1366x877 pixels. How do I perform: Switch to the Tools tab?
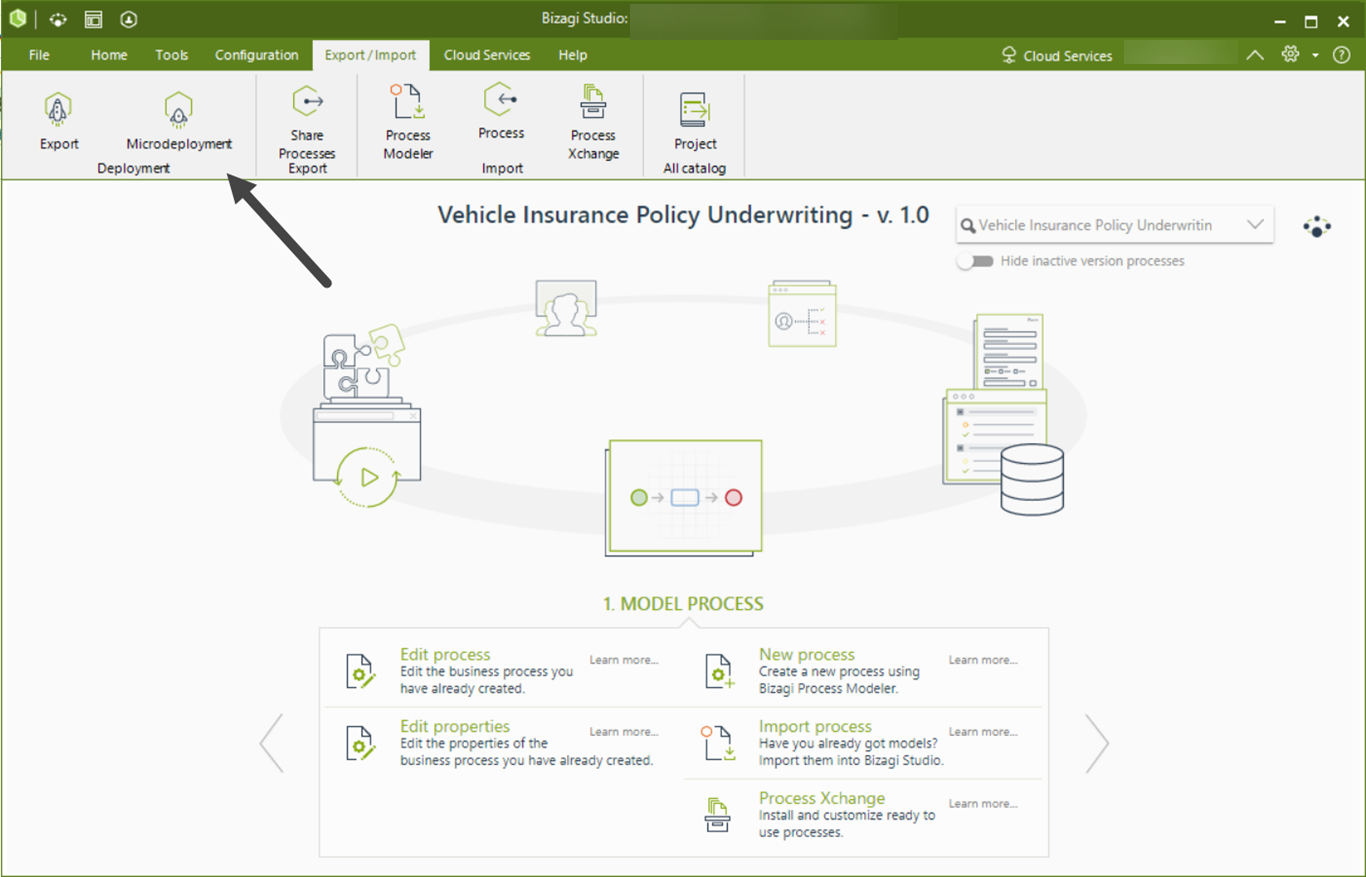point(172,55)
